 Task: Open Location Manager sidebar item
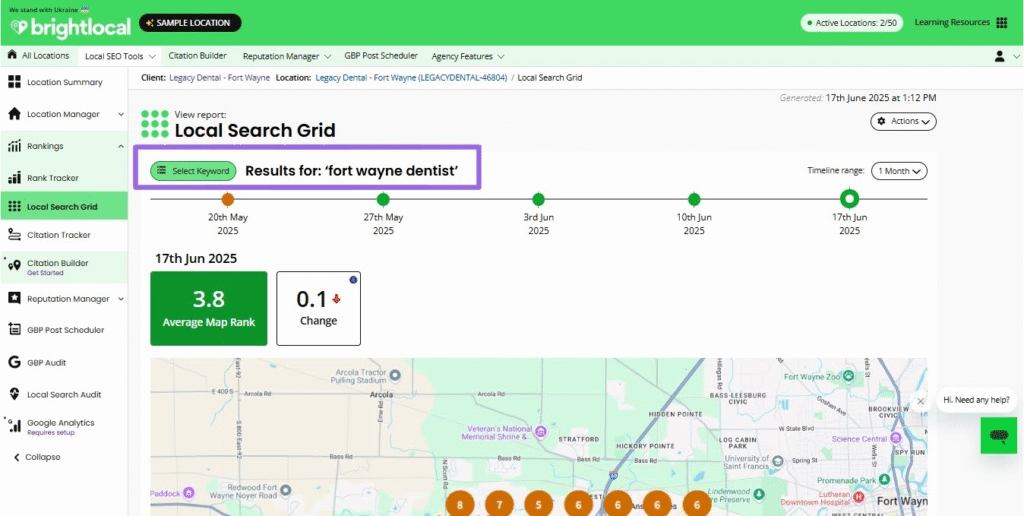coord(64,114)
